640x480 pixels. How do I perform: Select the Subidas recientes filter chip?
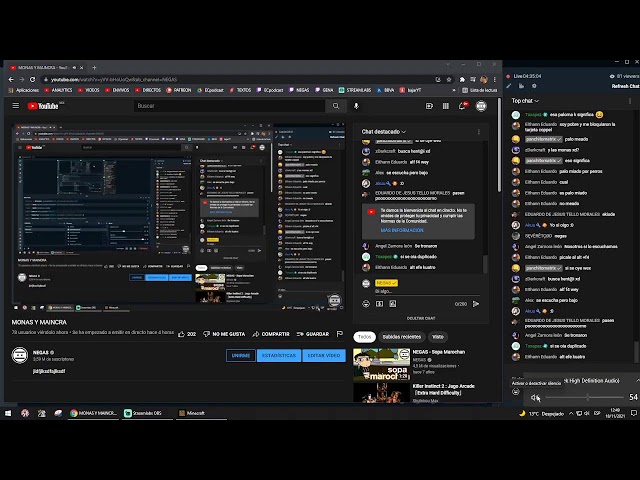tap(402, 337)
